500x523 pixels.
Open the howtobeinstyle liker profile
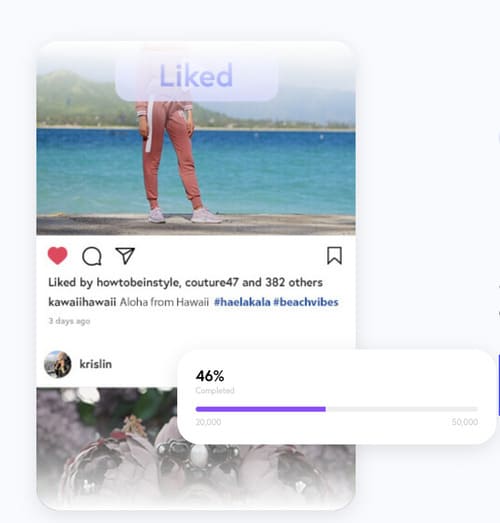coord(138,283)
